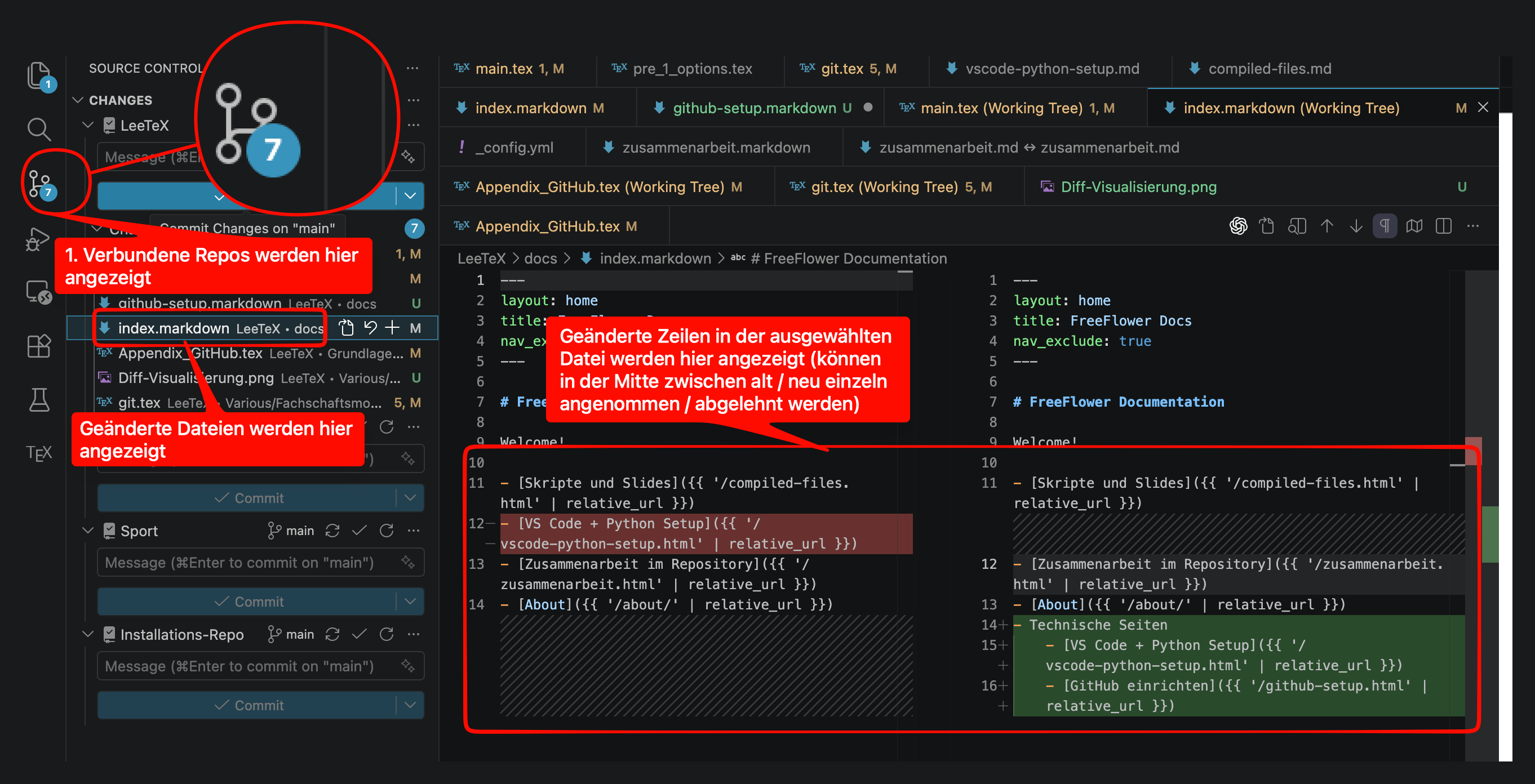Click Commit button for Installations-Repo

248,705
